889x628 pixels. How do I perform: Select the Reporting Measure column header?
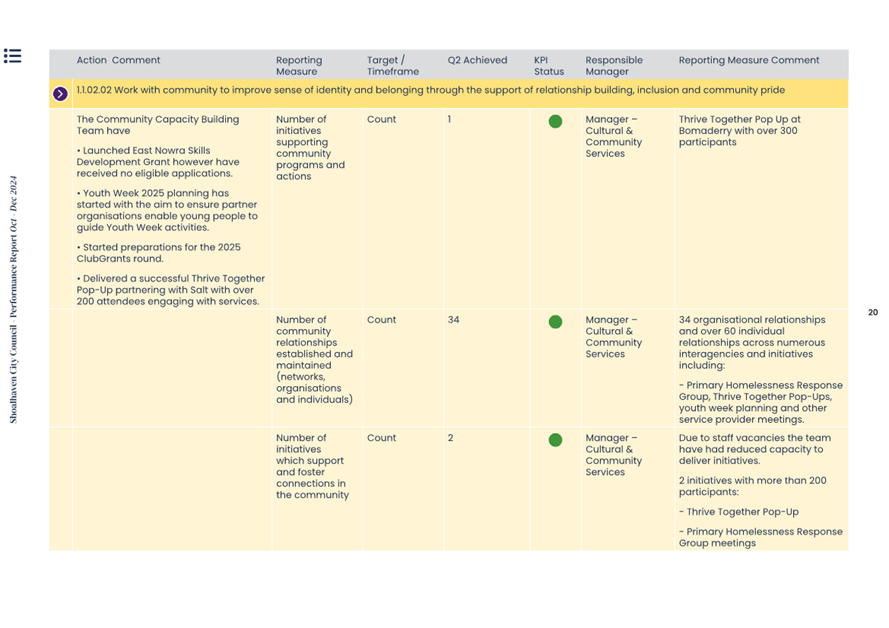tap(299, 66)
